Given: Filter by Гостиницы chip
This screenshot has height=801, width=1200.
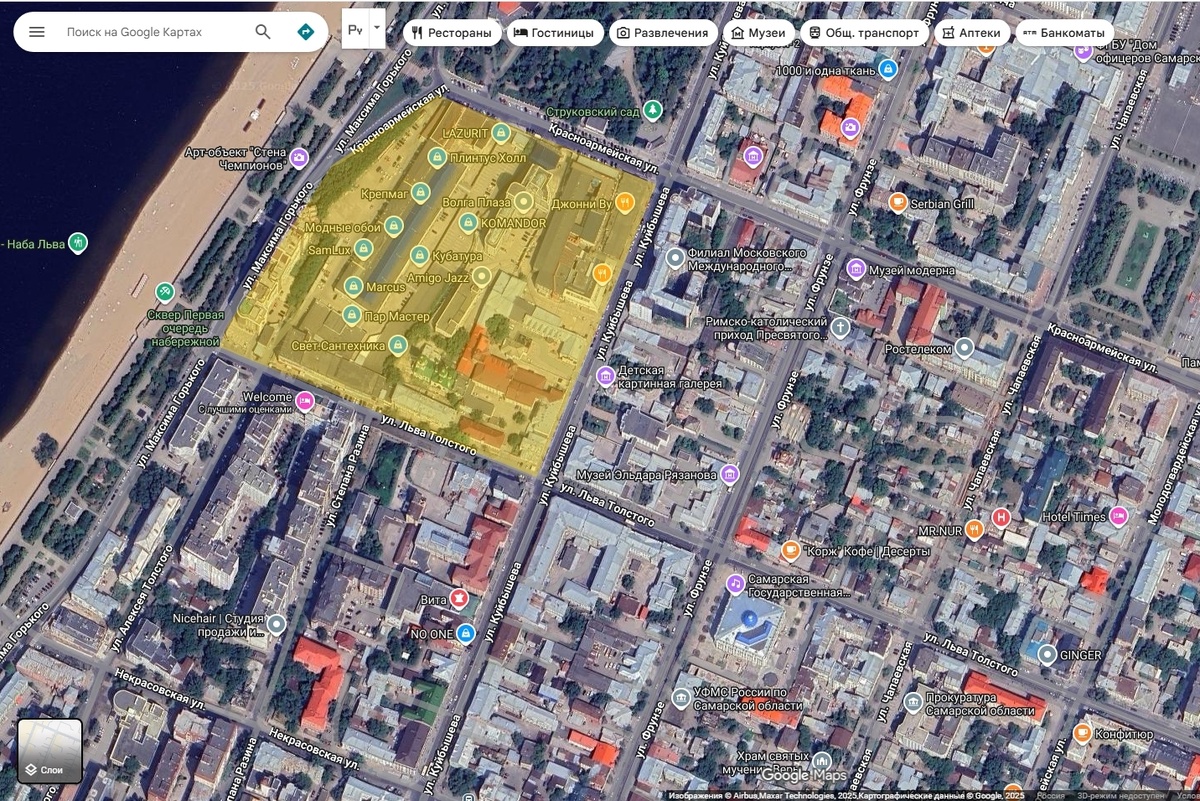Looking at the screenshot, I should 553,32.
